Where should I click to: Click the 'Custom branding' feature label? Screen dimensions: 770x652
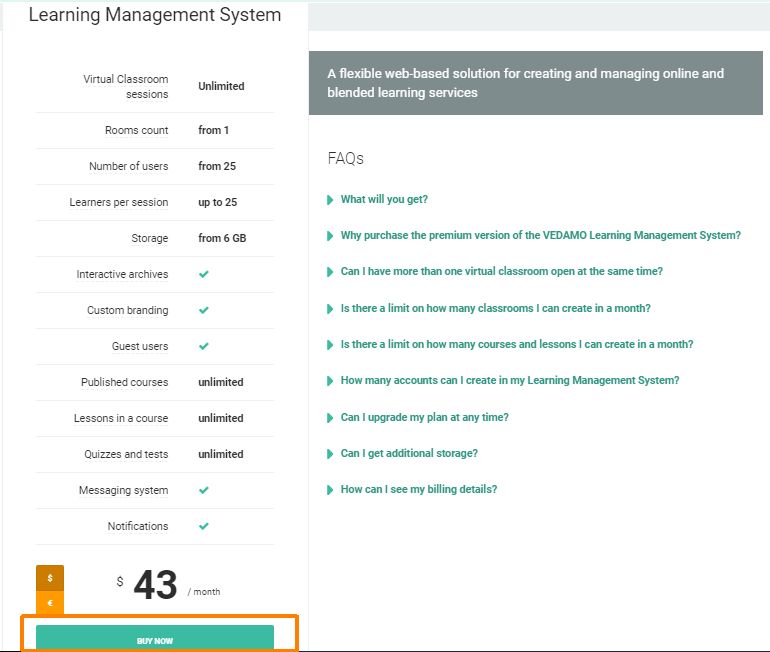[128, 310]
